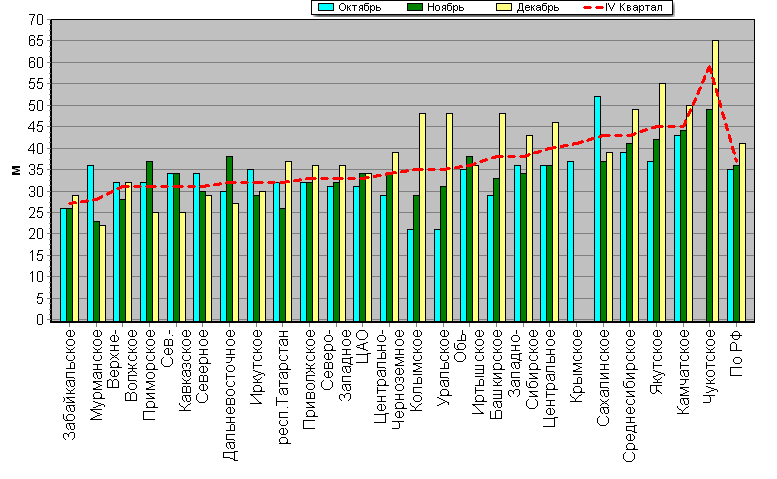The height and width of the screenshot is (479, 777).
Task: Click the 'Приволжское' category label
Action: point(310,379)
